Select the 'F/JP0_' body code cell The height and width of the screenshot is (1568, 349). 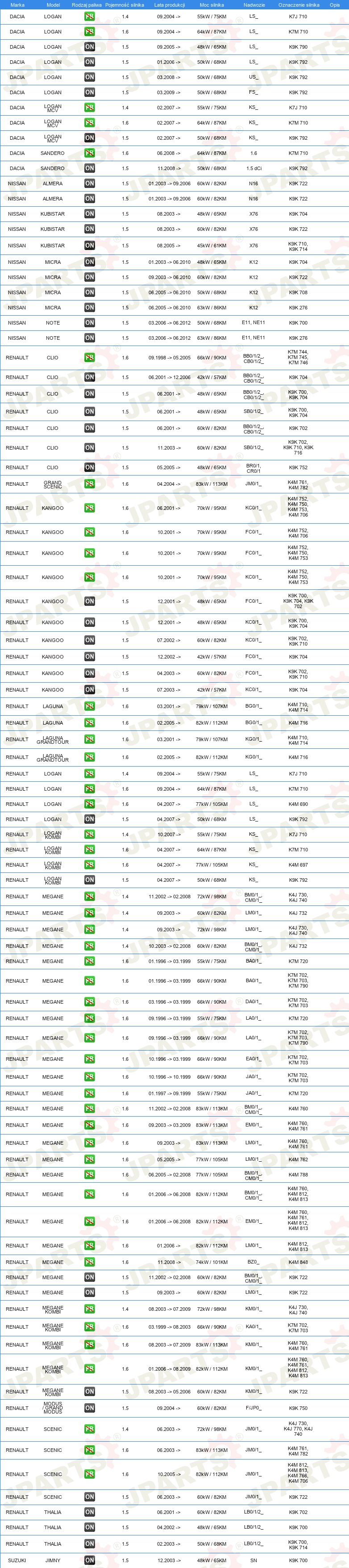coord(253,1408)
